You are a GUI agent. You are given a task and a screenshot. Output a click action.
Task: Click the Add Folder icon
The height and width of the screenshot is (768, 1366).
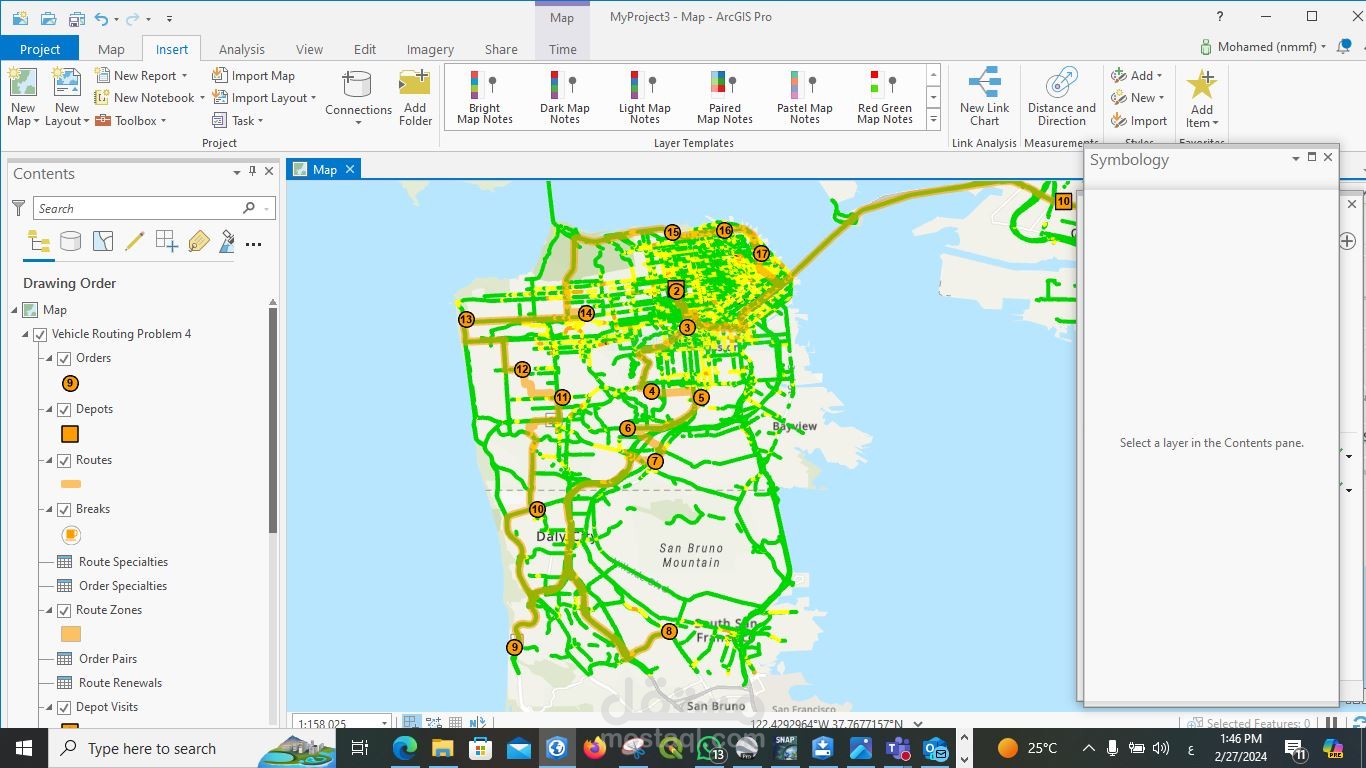point(415,83)
